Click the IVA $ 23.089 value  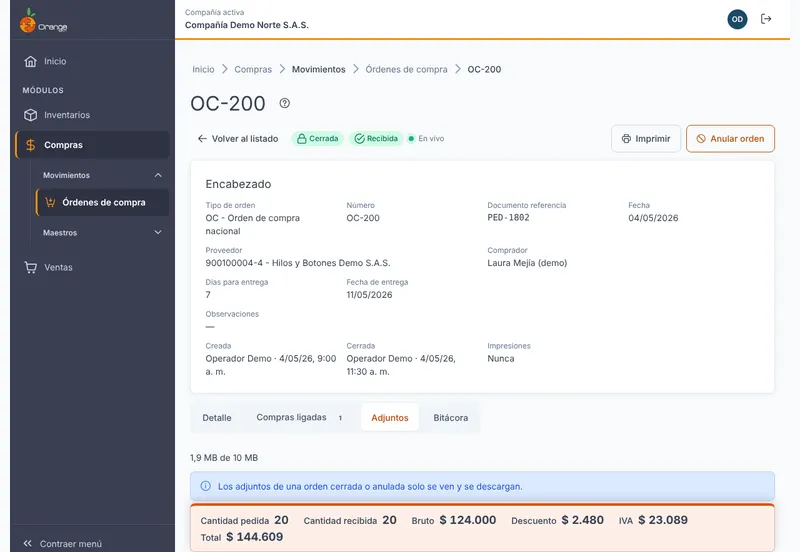663,520
